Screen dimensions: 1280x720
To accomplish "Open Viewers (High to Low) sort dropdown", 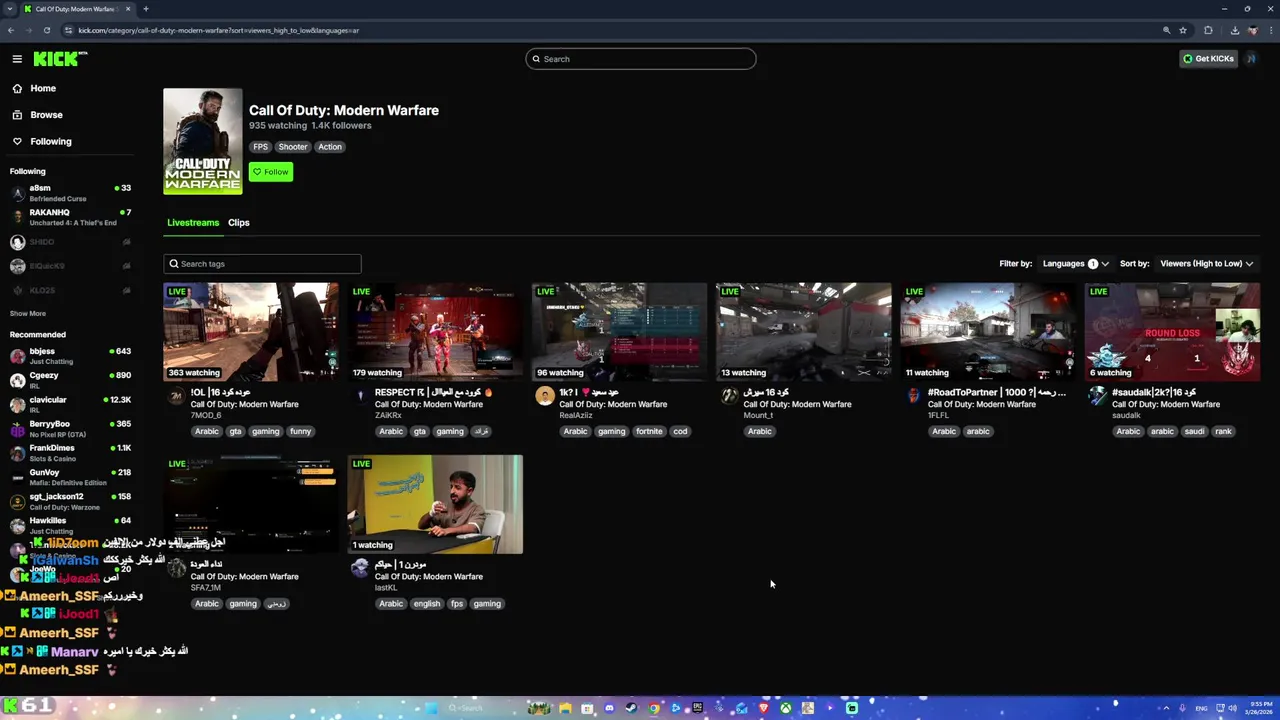I will pos(1206,264).
